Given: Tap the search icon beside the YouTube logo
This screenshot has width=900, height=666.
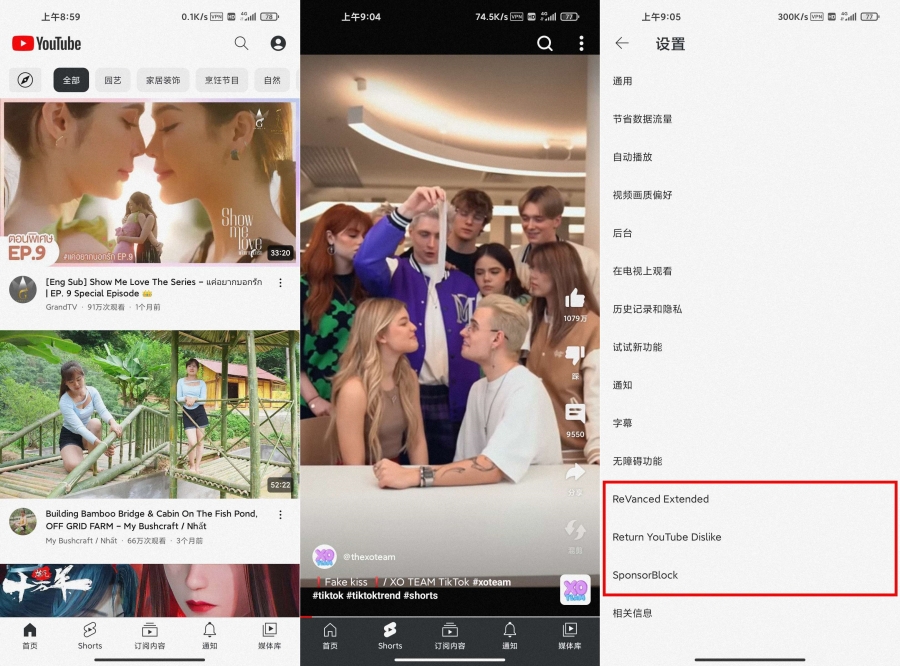Looking at the screenshot, I should [241, 44].
